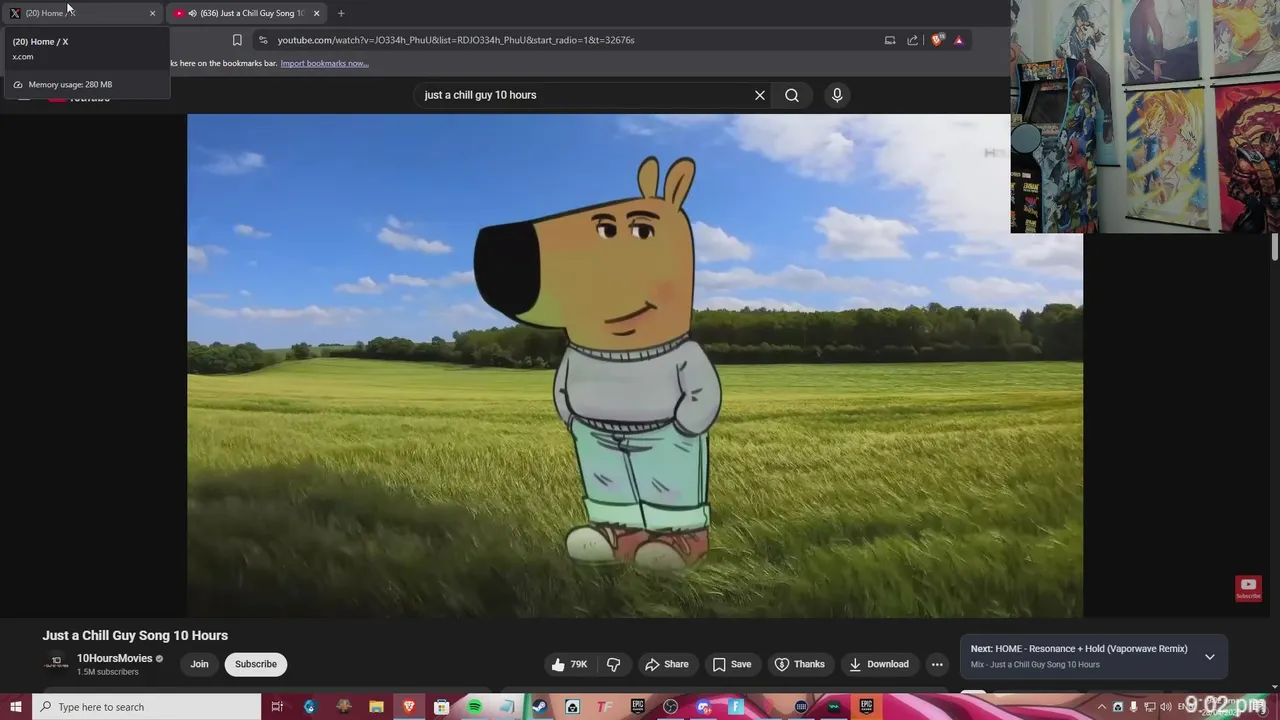Open the 10HoursMovies channel name link

(x=115, y=658)
